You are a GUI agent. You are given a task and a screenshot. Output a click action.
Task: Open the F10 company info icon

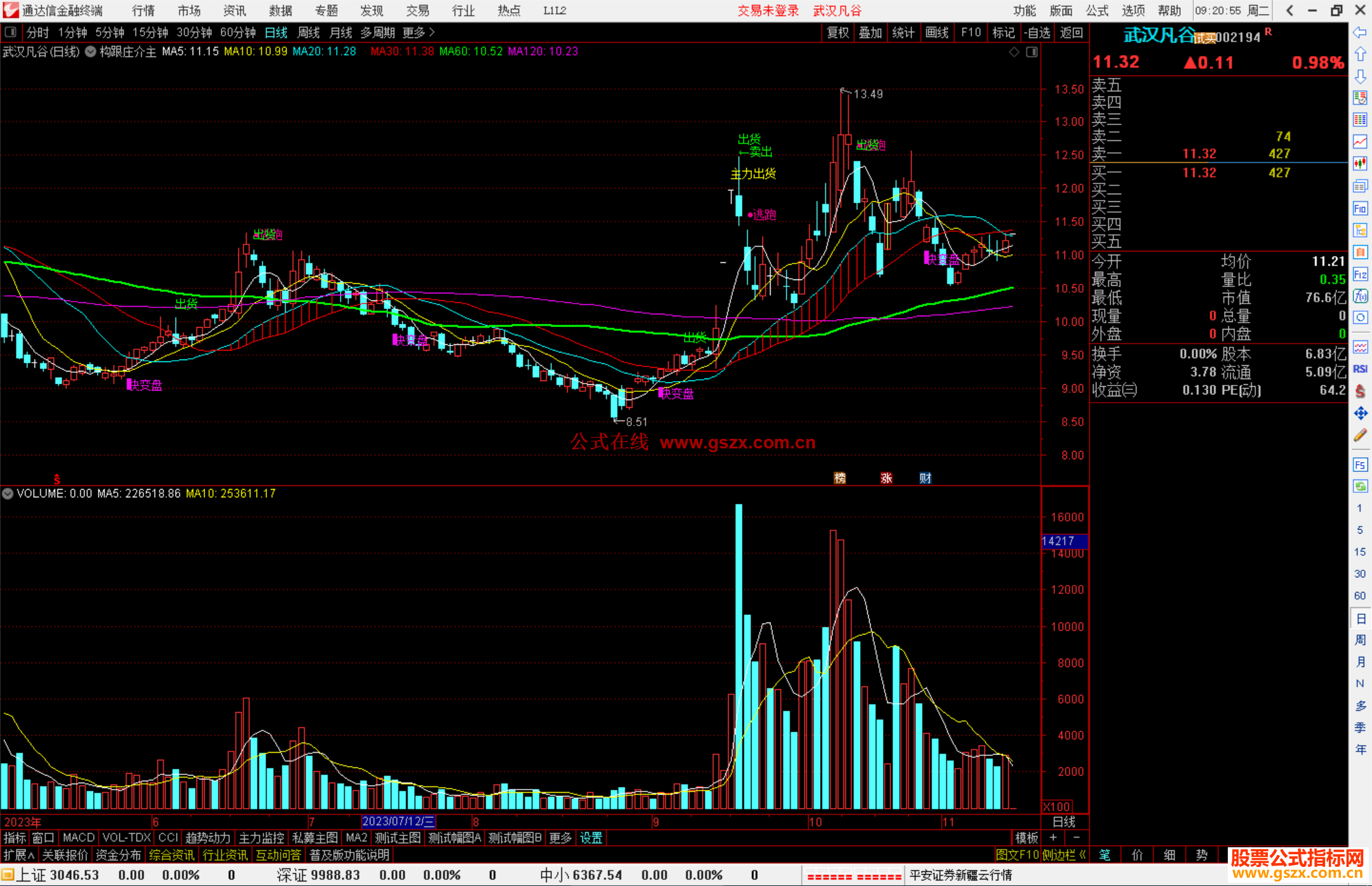1360,208
